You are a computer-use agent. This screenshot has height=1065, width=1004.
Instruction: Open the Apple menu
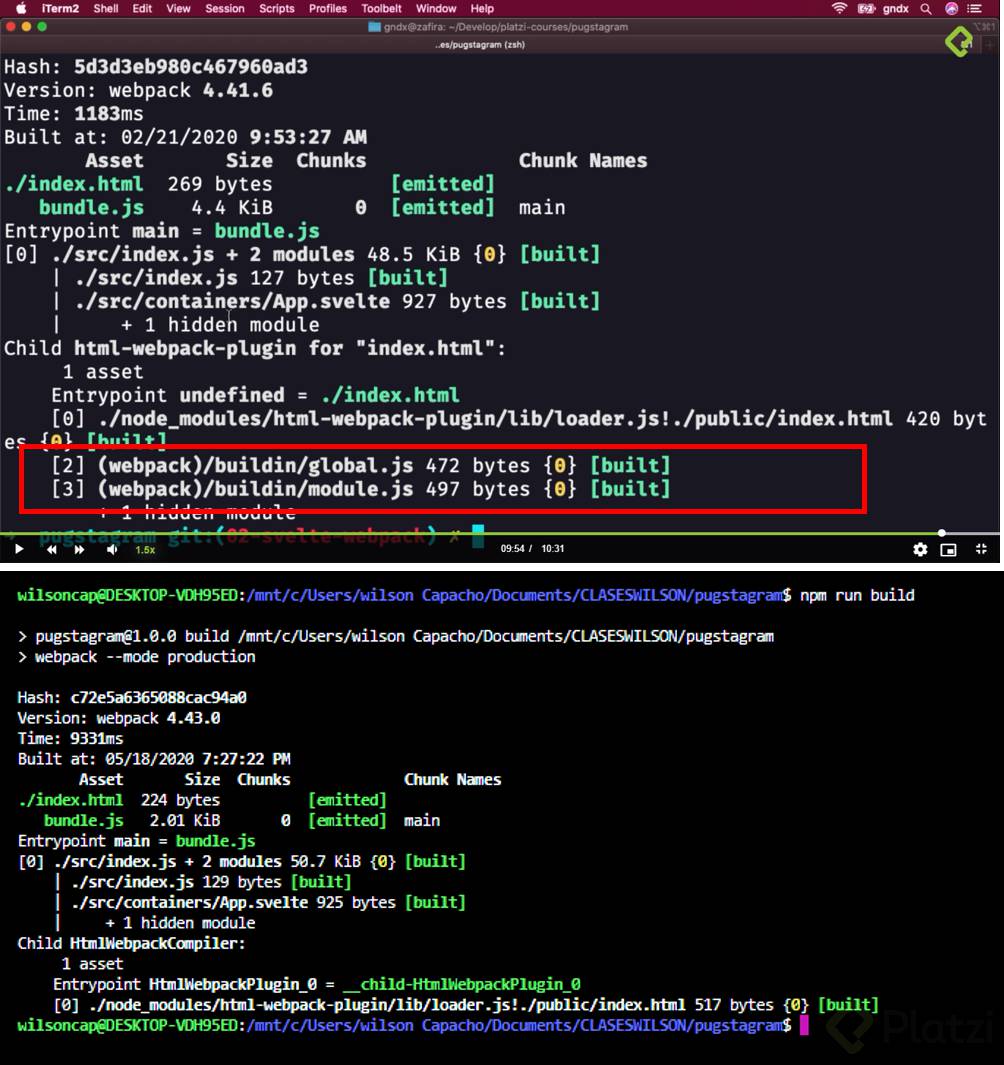tap(21, 8)
